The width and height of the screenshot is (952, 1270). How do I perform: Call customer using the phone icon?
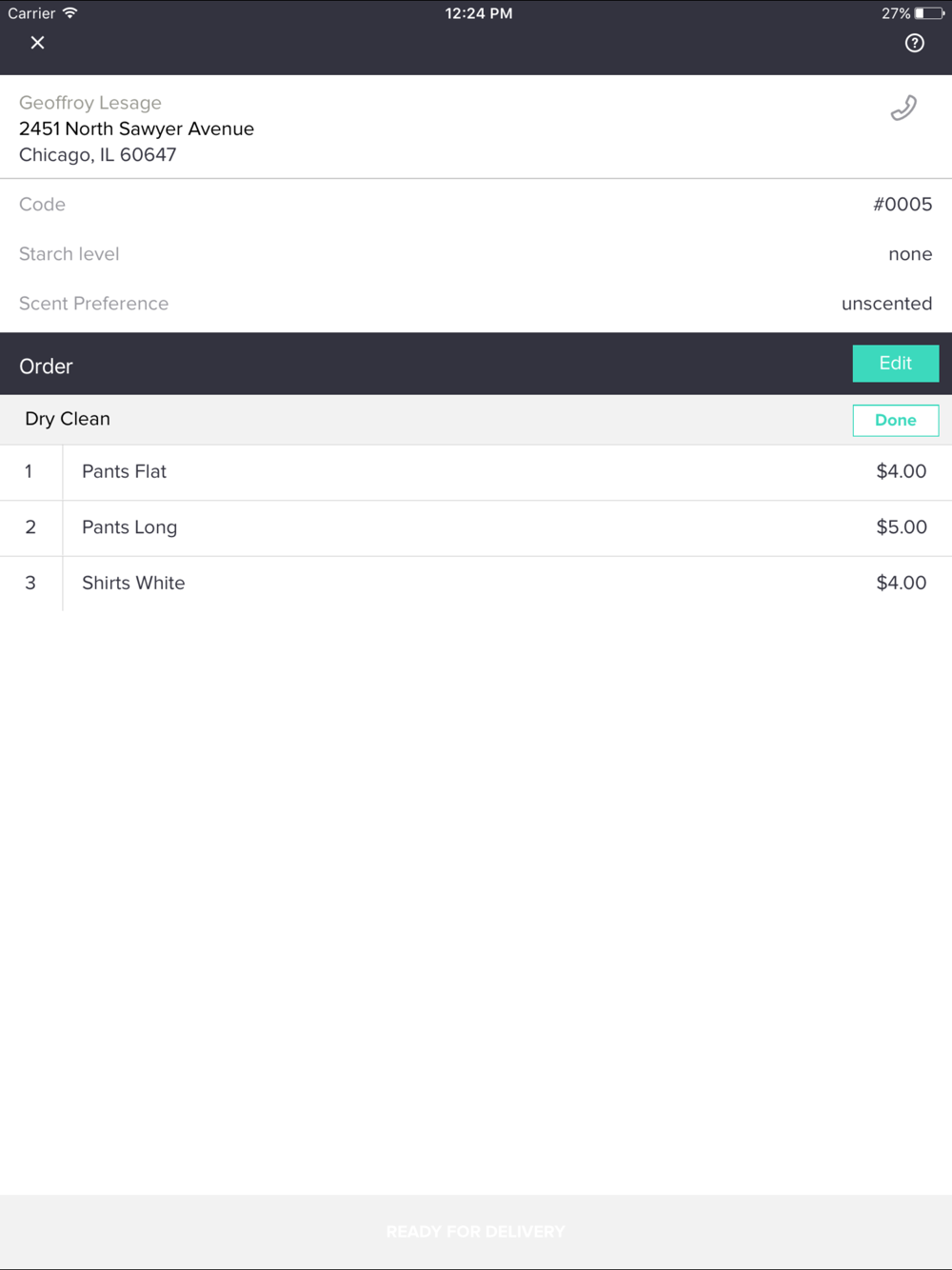pyautogui.click(x=903, y=109)
